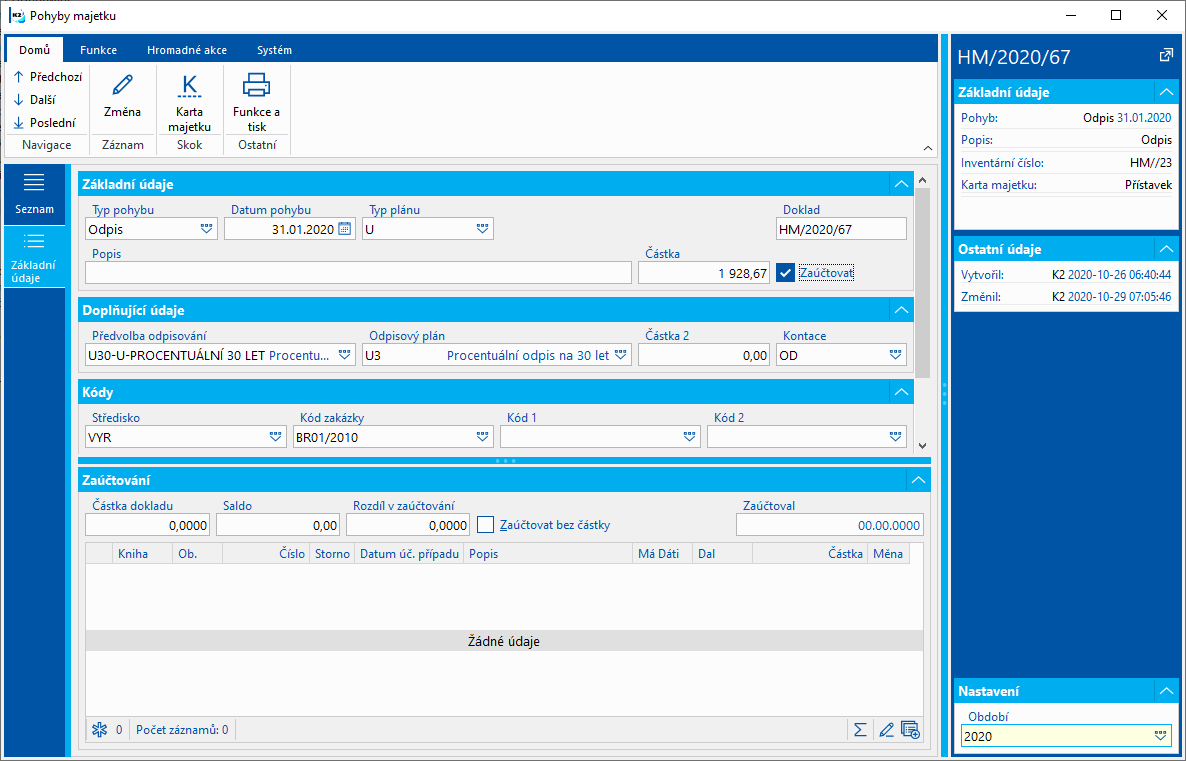The height and width of the screenshot is (761, 1186).
Task: Go to Další record
Action: [x=35, y=99]
